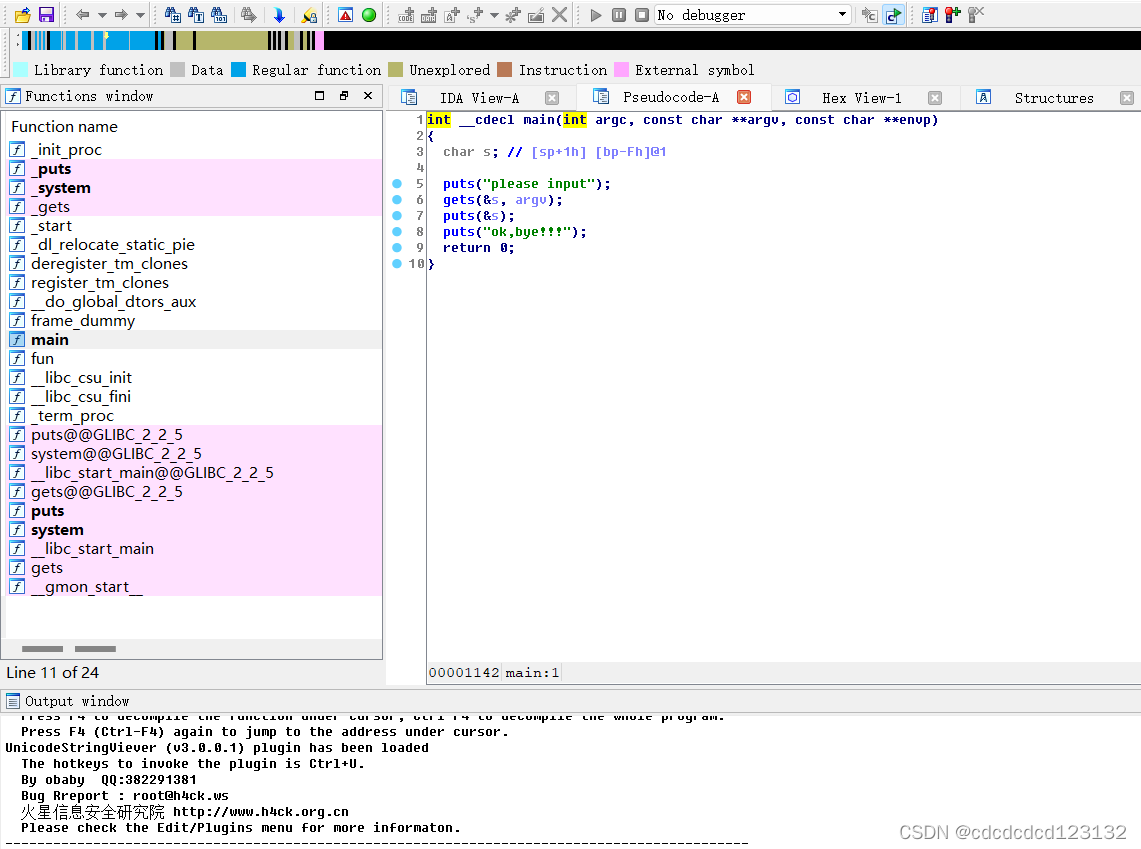This screenshot has width=1141, height=849.
Task: Click the pink External symbol legend swatch
Action: [x=621, y=69]
